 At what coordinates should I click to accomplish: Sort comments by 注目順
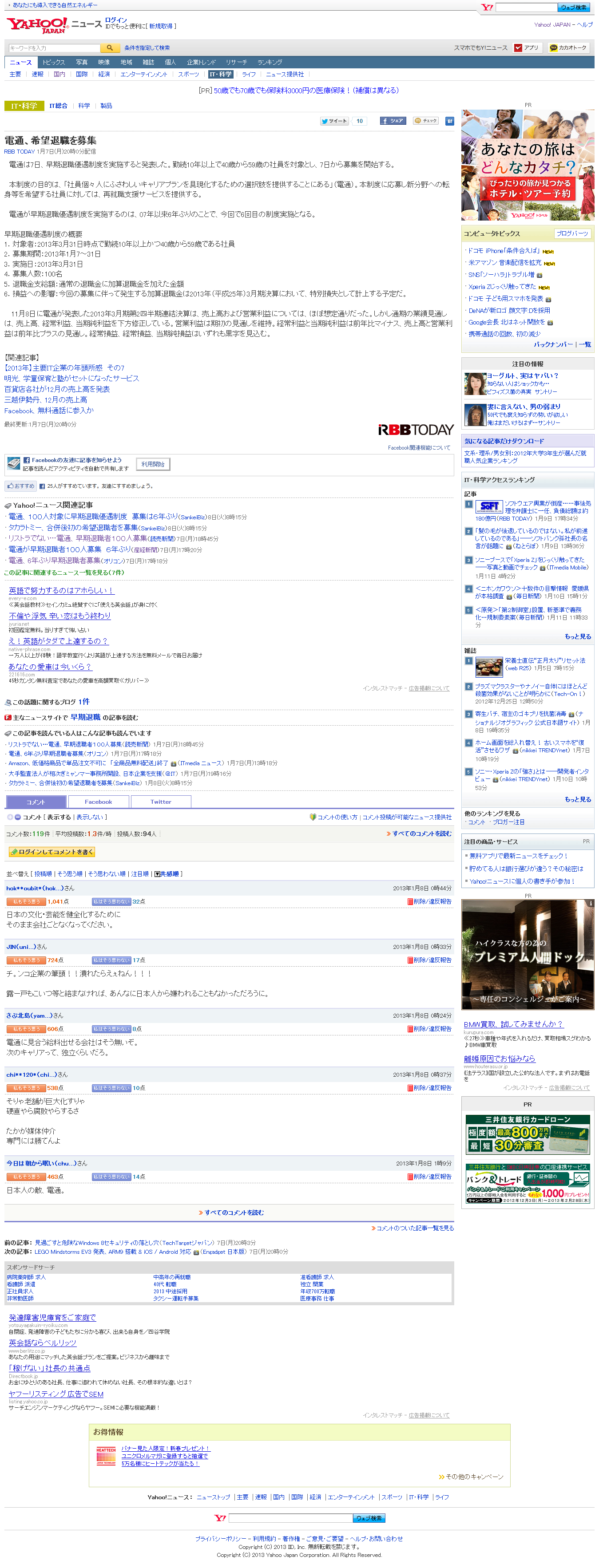click(x=140, y=873)
